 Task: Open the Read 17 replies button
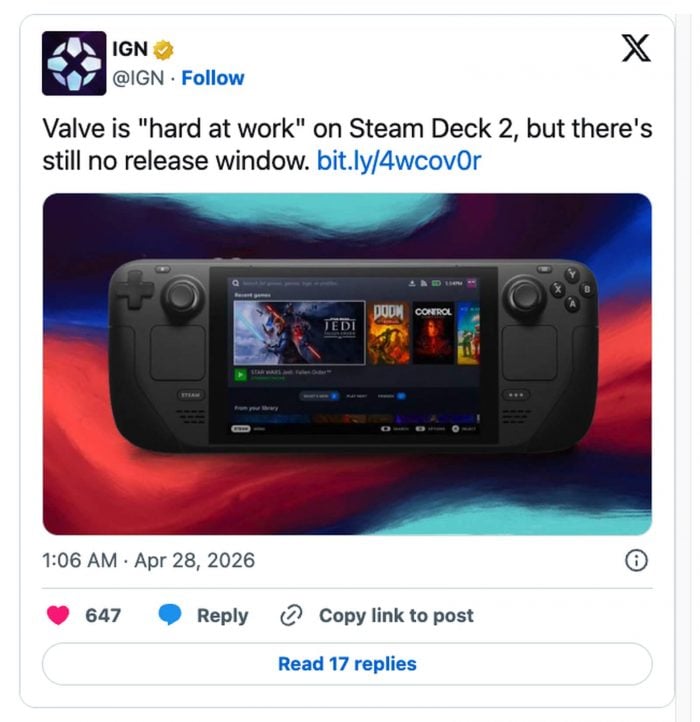pyautogui.click(x=347, y=664)
